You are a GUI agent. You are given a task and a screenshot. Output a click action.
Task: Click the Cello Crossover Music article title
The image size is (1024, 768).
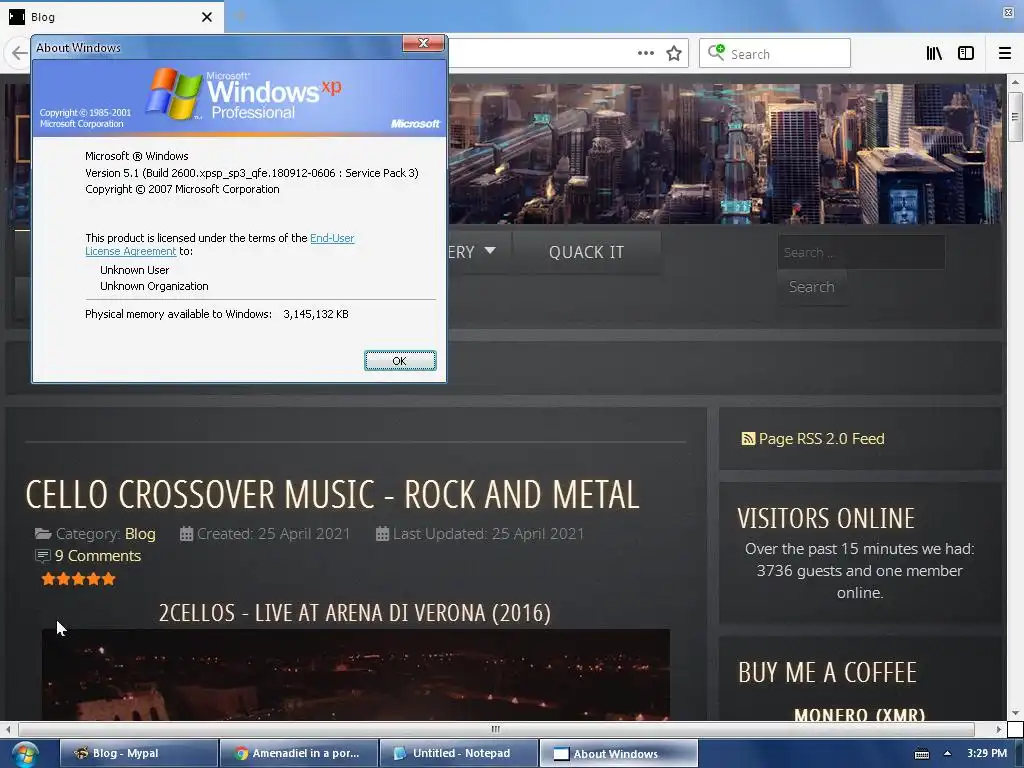point(332,494)
